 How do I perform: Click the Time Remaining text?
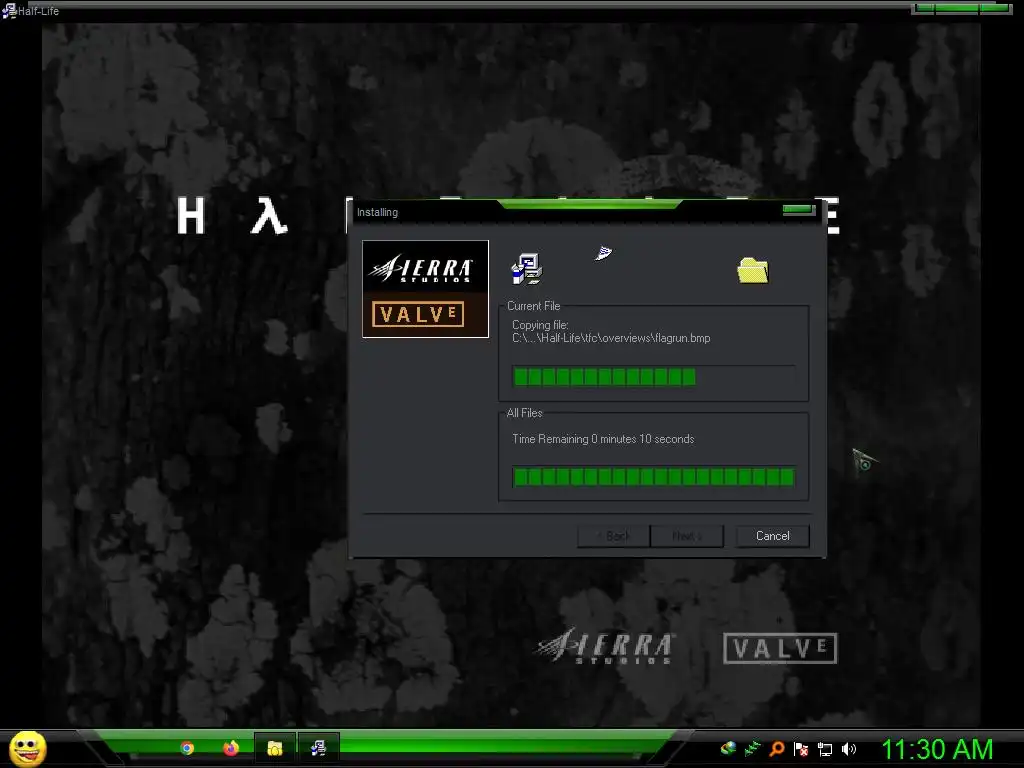[x=603, y=439]
